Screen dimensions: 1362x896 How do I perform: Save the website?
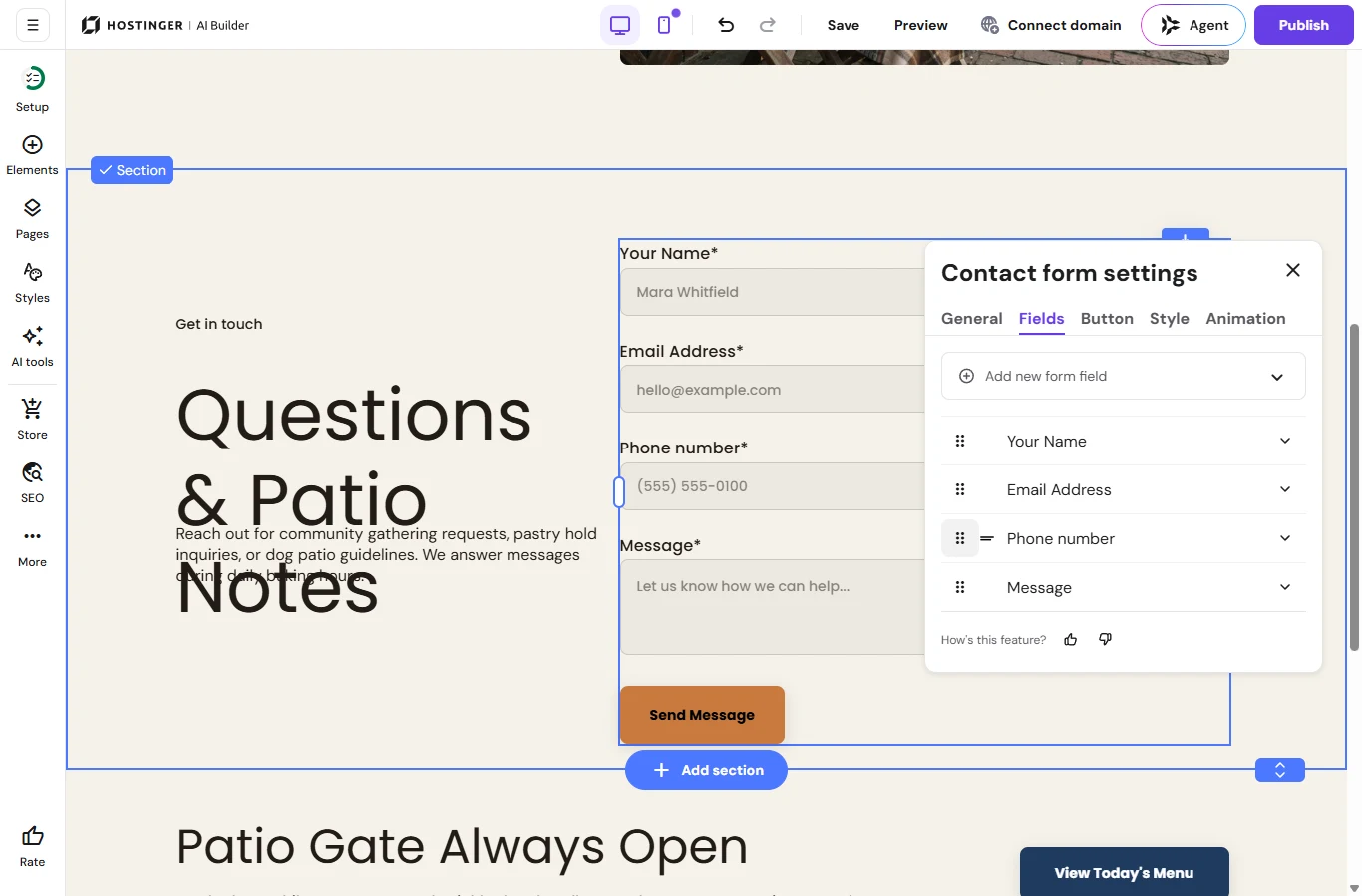point(844,25)
